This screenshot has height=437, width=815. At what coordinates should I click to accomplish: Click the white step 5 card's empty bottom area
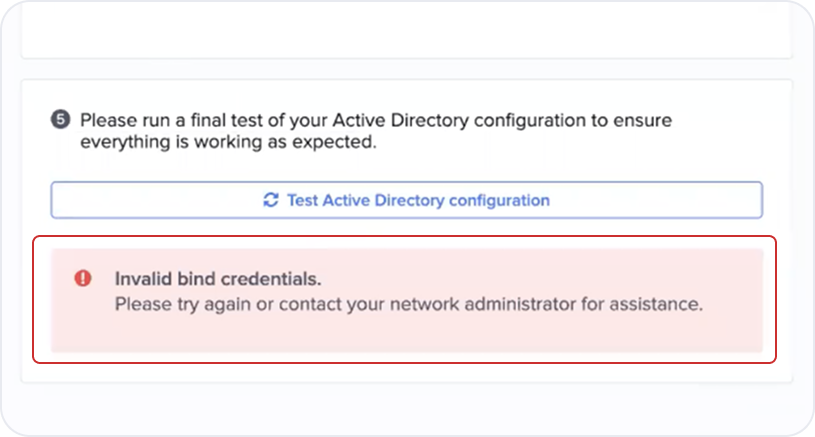point(406,372)
